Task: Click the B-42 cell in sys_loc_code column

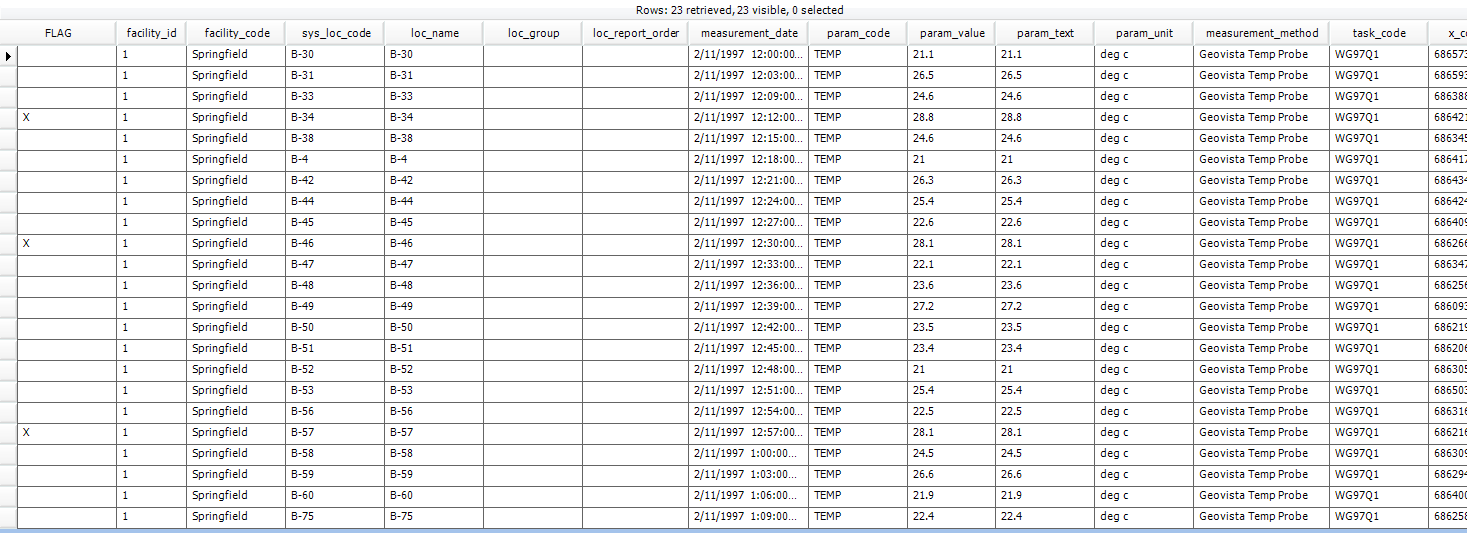Action: [334, 181]
